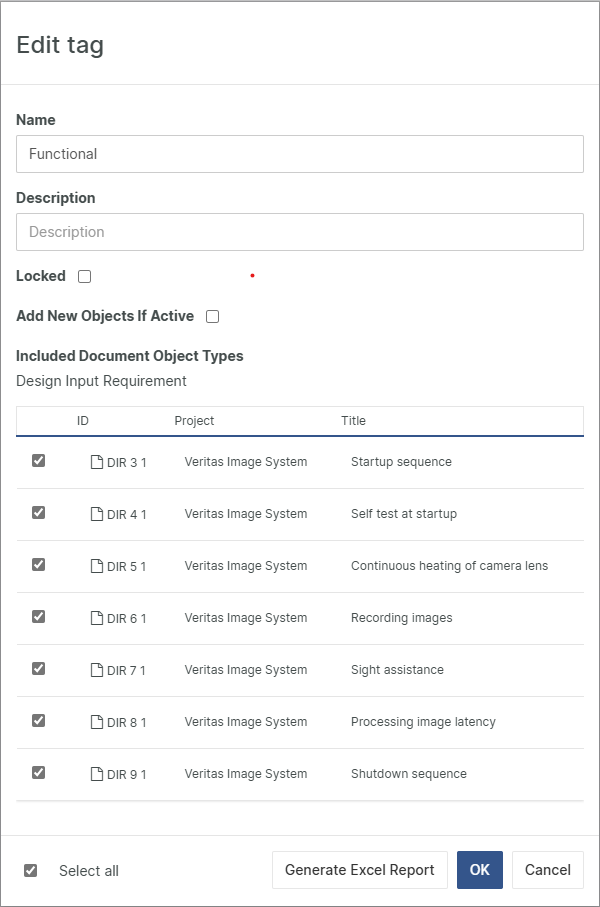Click the document icon for DIR 8 1

[97, 722]
